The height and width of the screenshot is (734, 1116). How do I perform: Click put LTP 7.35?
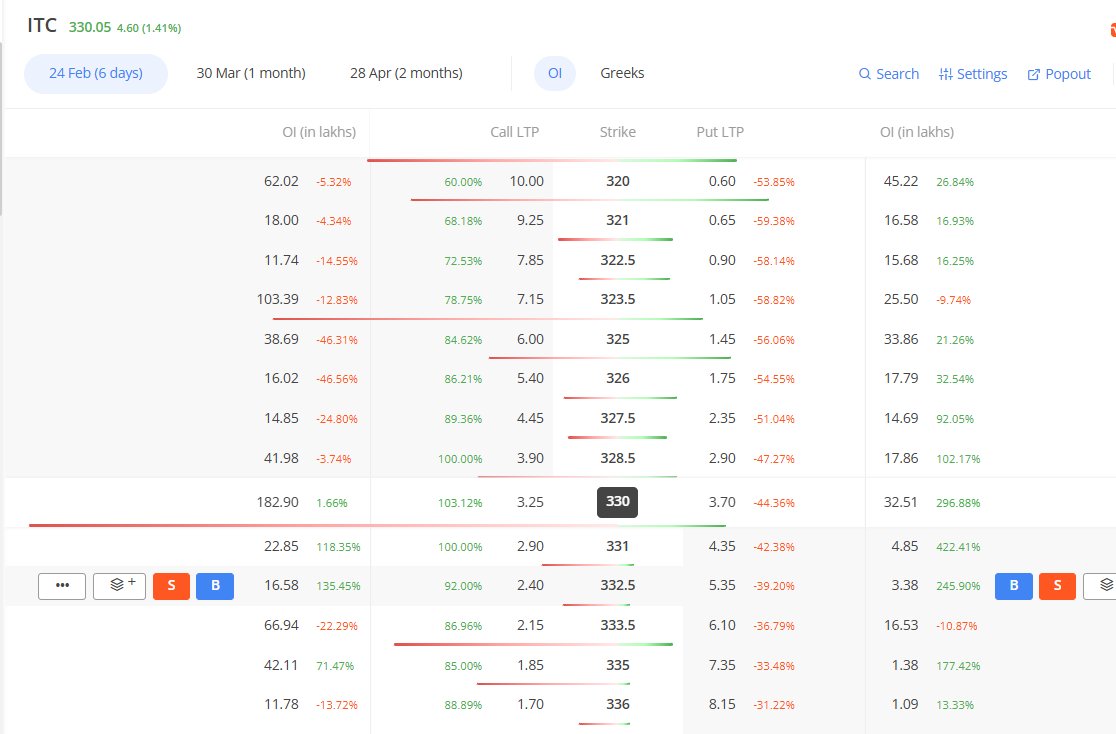tap(722, 666)
